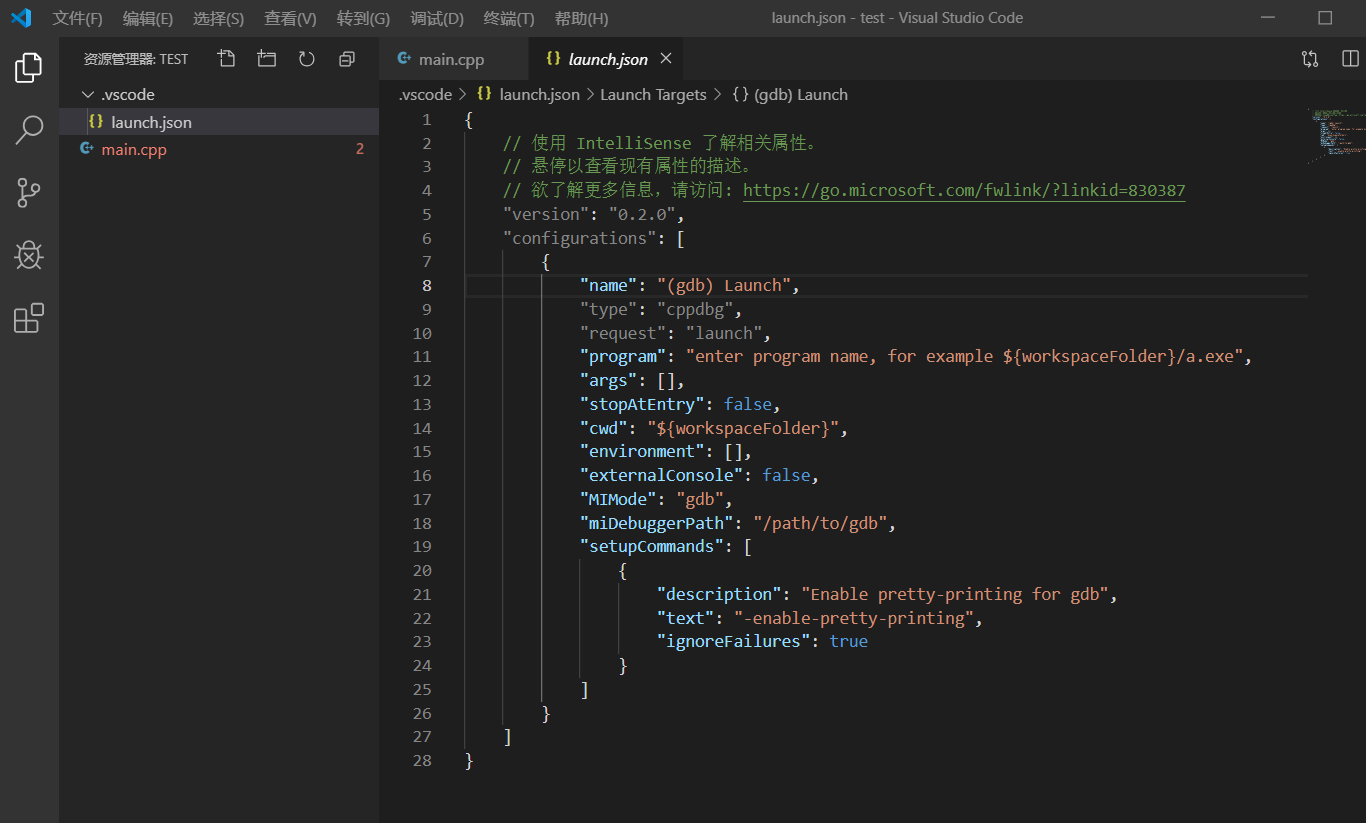Click the true value of ignoreFailures
Screen dimensions: 1366x823
[849, 641]
